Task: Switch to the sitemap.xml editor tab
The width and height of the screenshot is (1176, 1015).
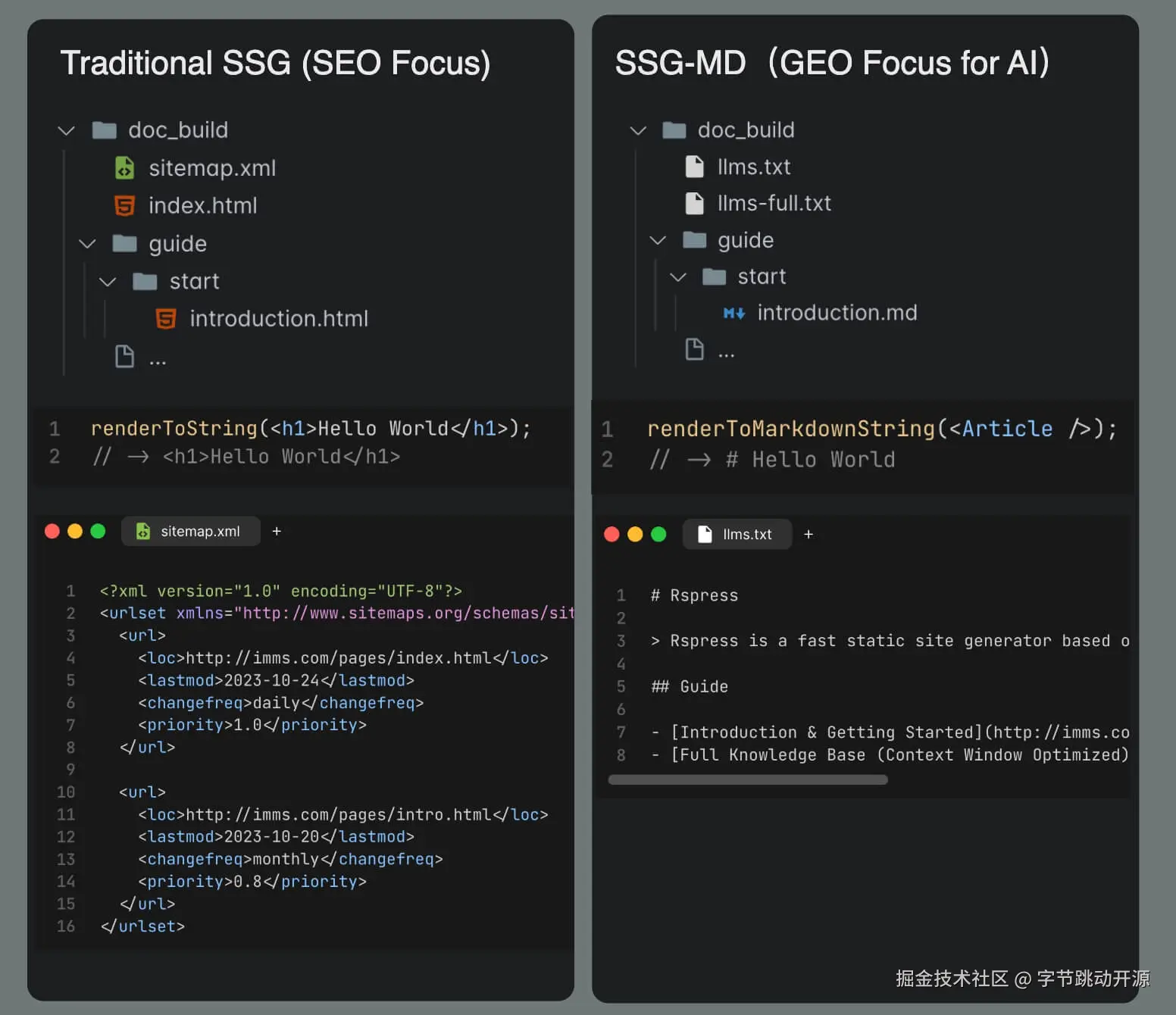Action: [191, 531]
